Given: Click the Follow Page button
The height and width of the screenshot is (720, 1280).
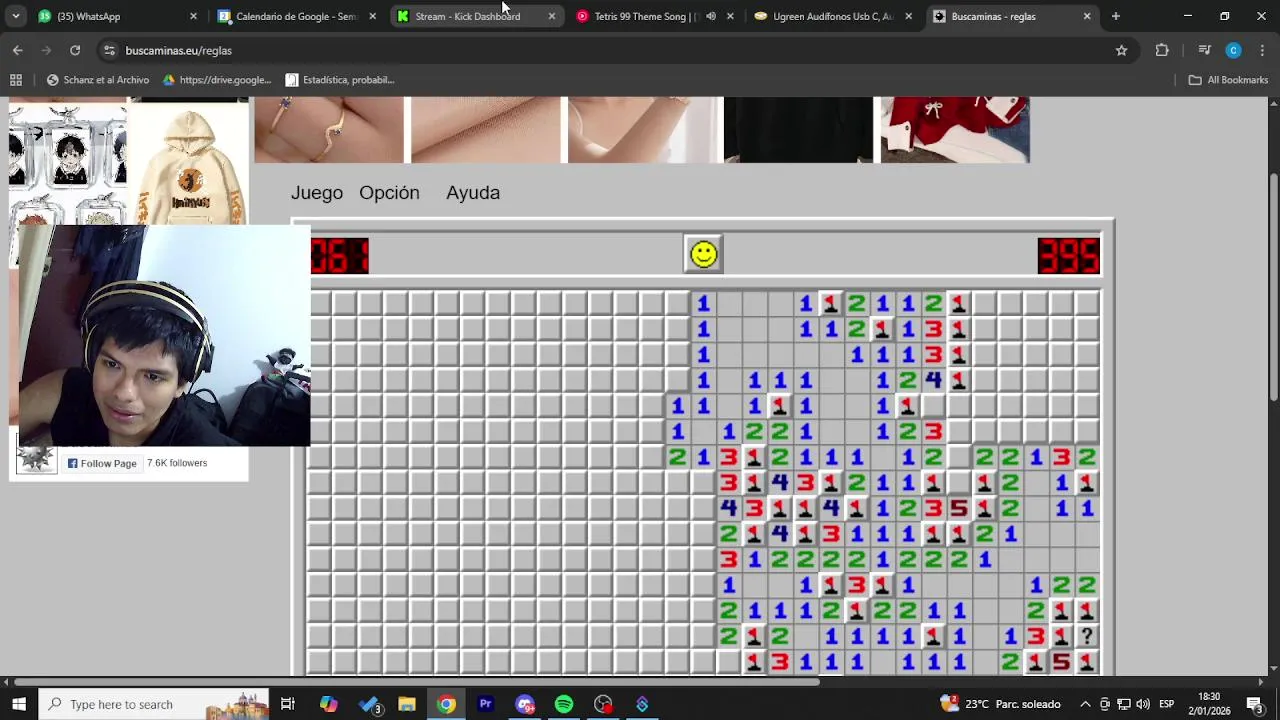Looking at the screenshot, I should (x=102, y=463).
